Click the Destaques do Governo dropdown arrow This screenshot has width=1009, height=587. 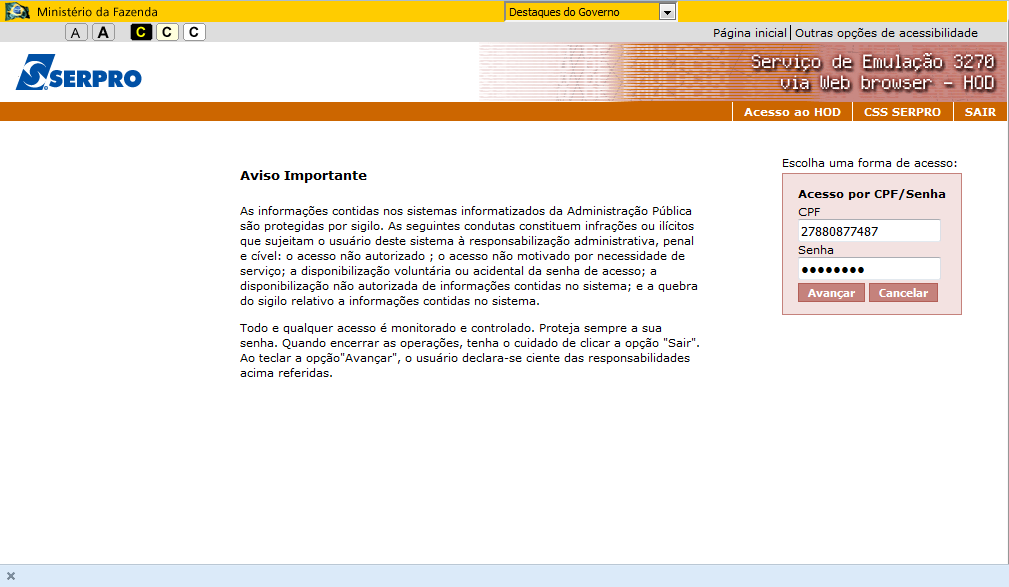point(667,12)
